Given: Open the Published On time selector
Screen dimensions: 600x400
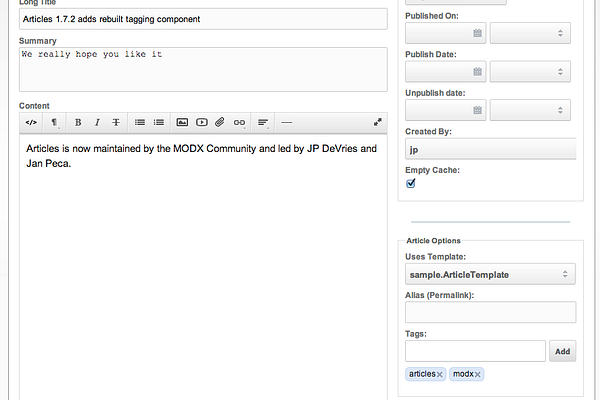Looking at the screenshot, I should [530, 33].
